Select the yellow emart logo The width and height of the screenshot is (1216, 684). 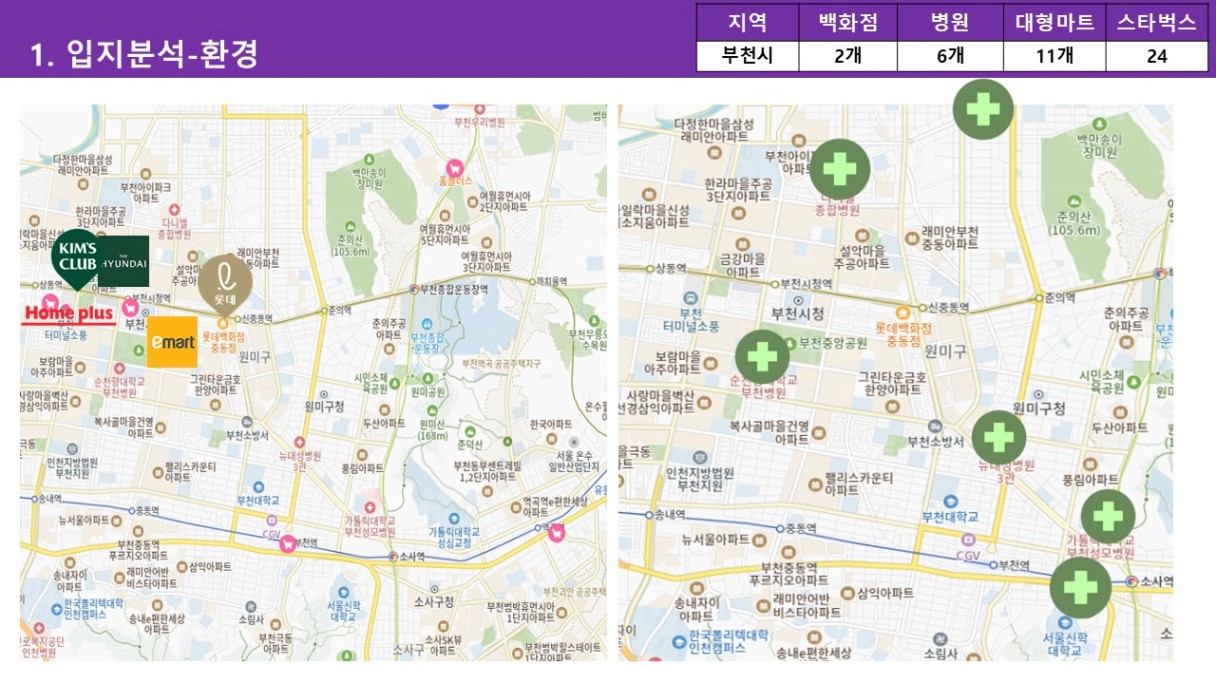point(172,342)
